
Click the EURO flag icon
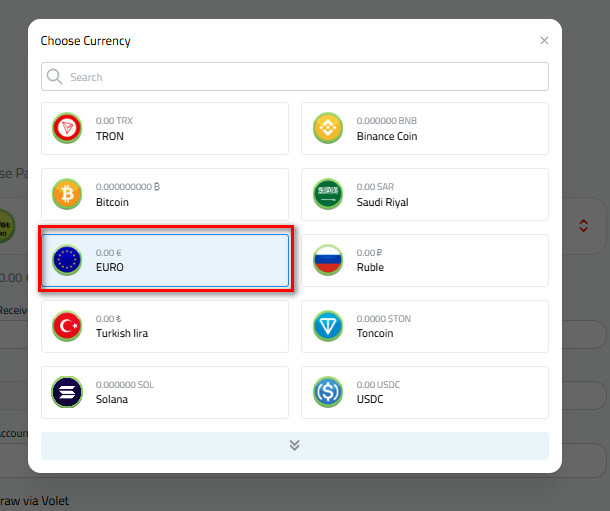pyautogui.click(x=67, y=260)
